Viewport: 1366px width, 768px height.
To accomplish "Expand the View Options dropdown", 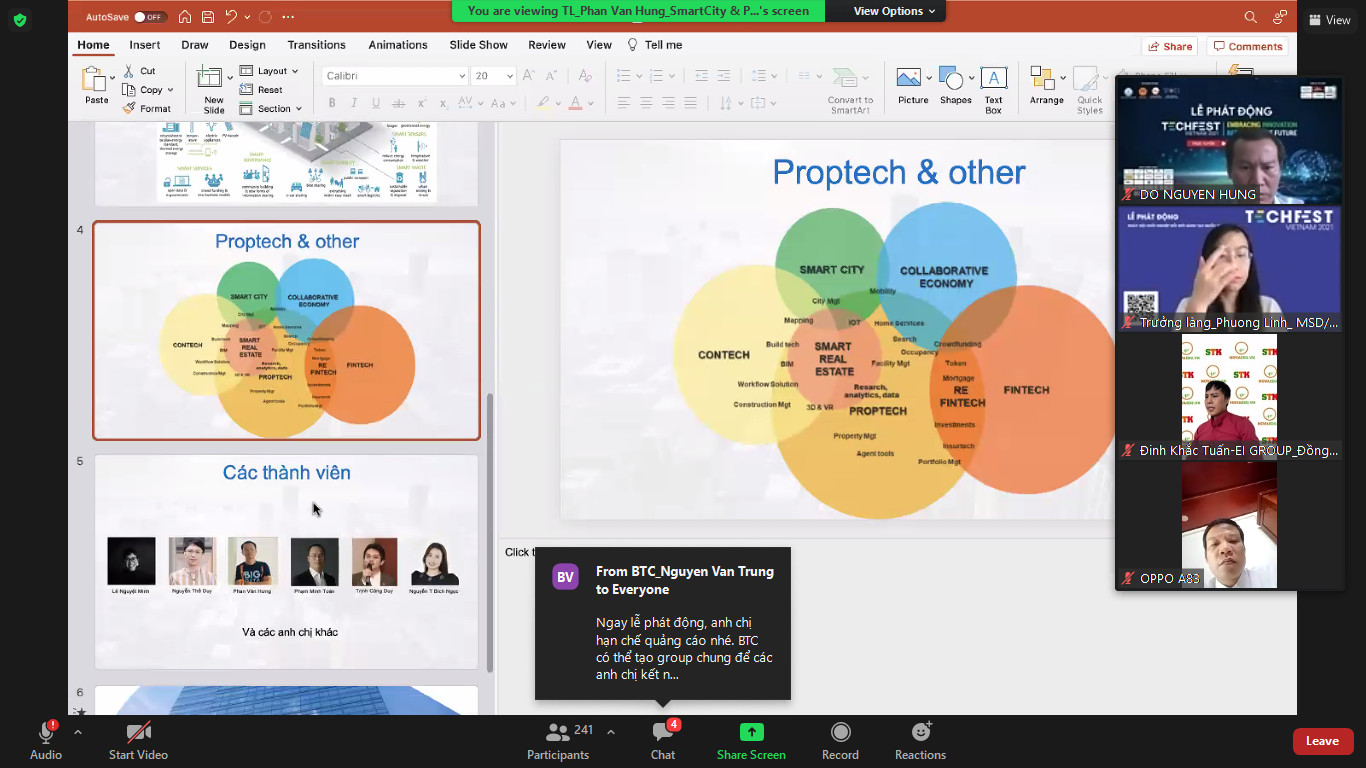I will point(894,11).
